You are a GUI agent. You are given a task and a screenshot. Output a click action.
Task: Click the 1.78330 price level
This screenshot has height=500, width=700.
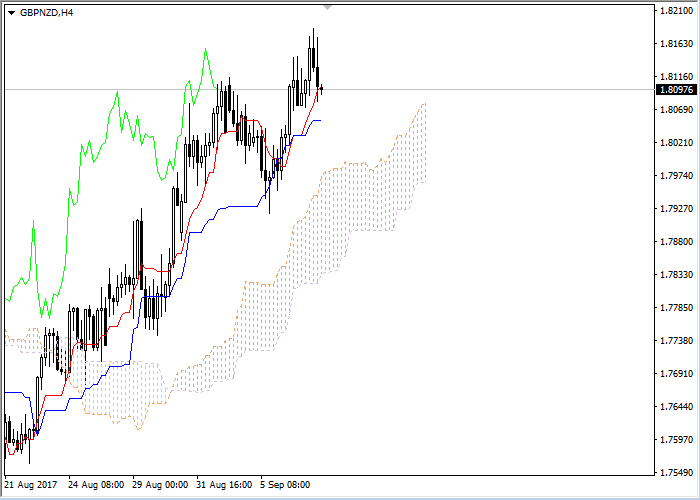tap(676, 275)
